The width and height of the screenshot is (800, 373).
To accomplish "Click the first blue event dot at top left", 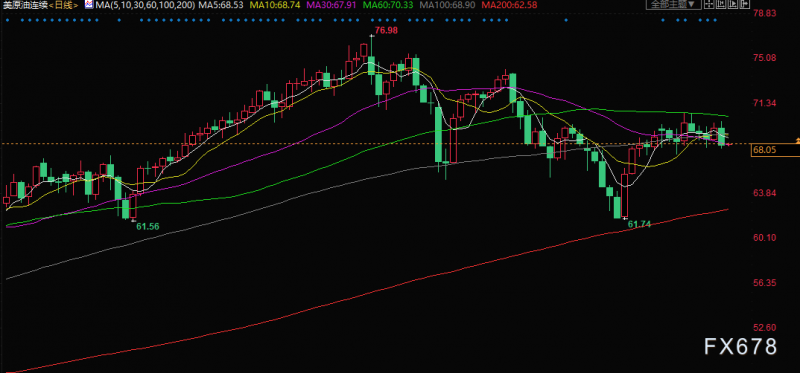I will pos(7,20).
